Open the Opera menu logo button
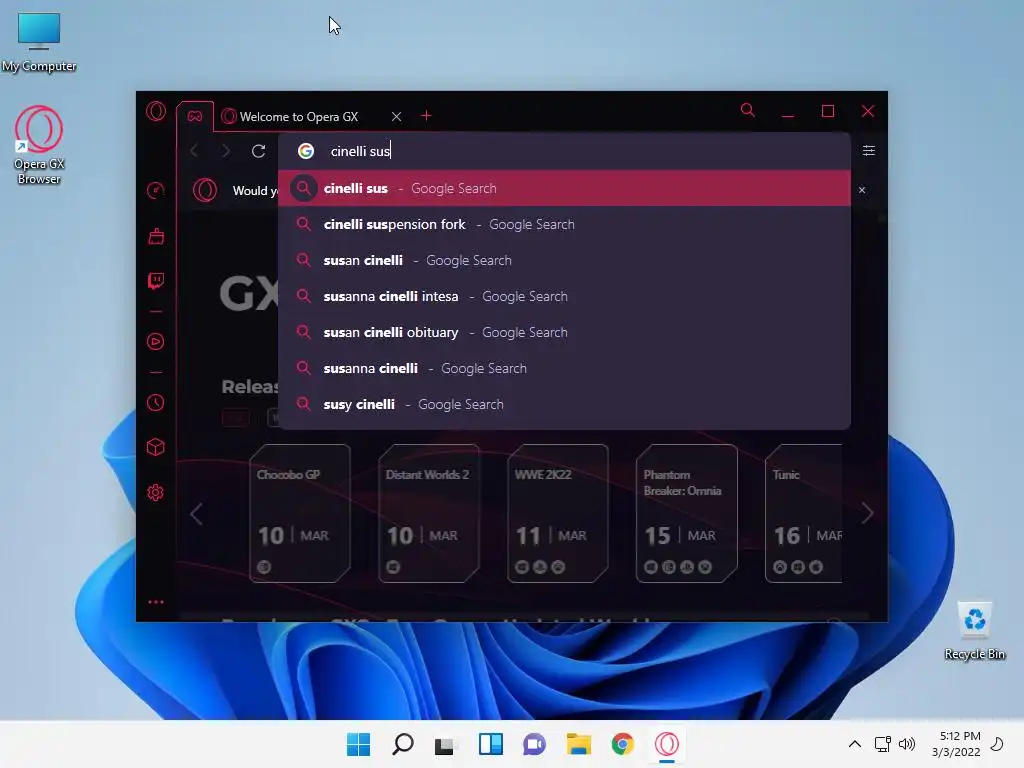 click(x=155, y=111)
